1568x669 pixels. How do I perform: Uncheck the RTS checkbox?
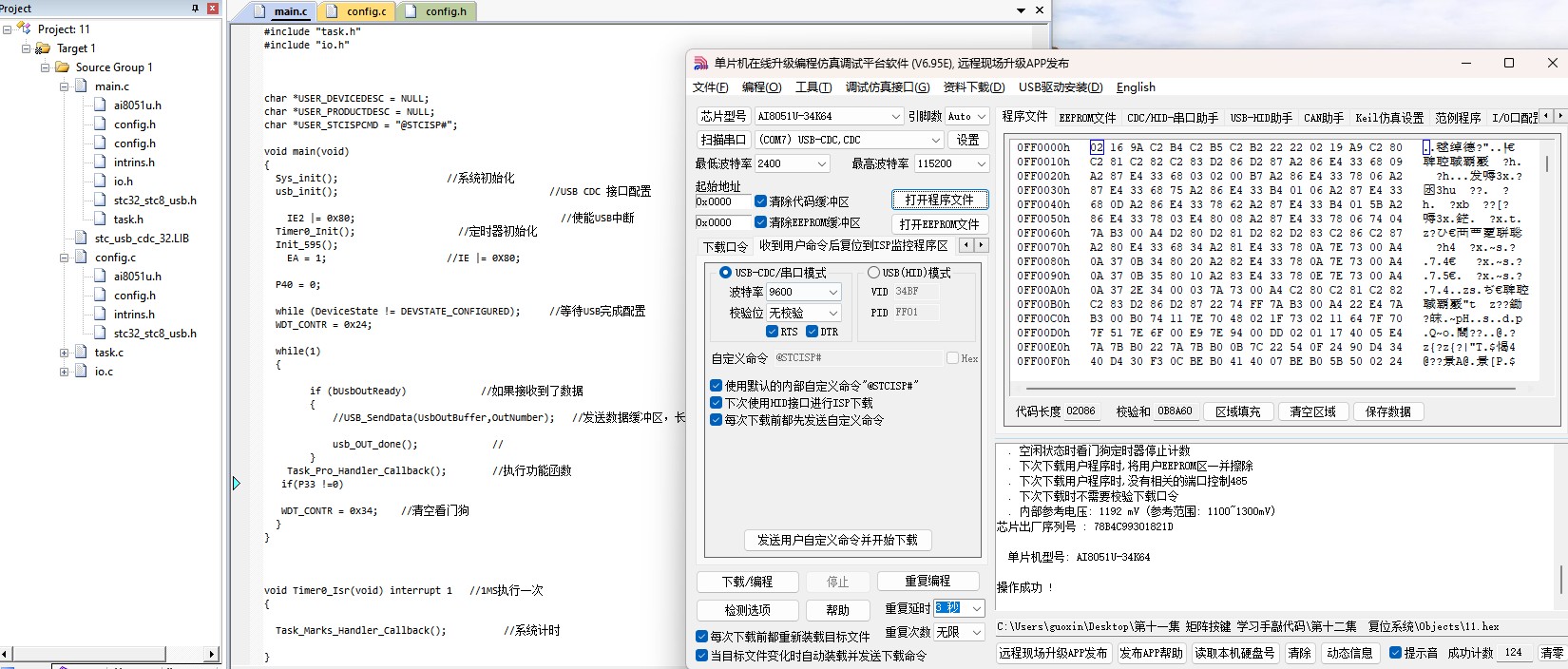click(x=772, y=332)
